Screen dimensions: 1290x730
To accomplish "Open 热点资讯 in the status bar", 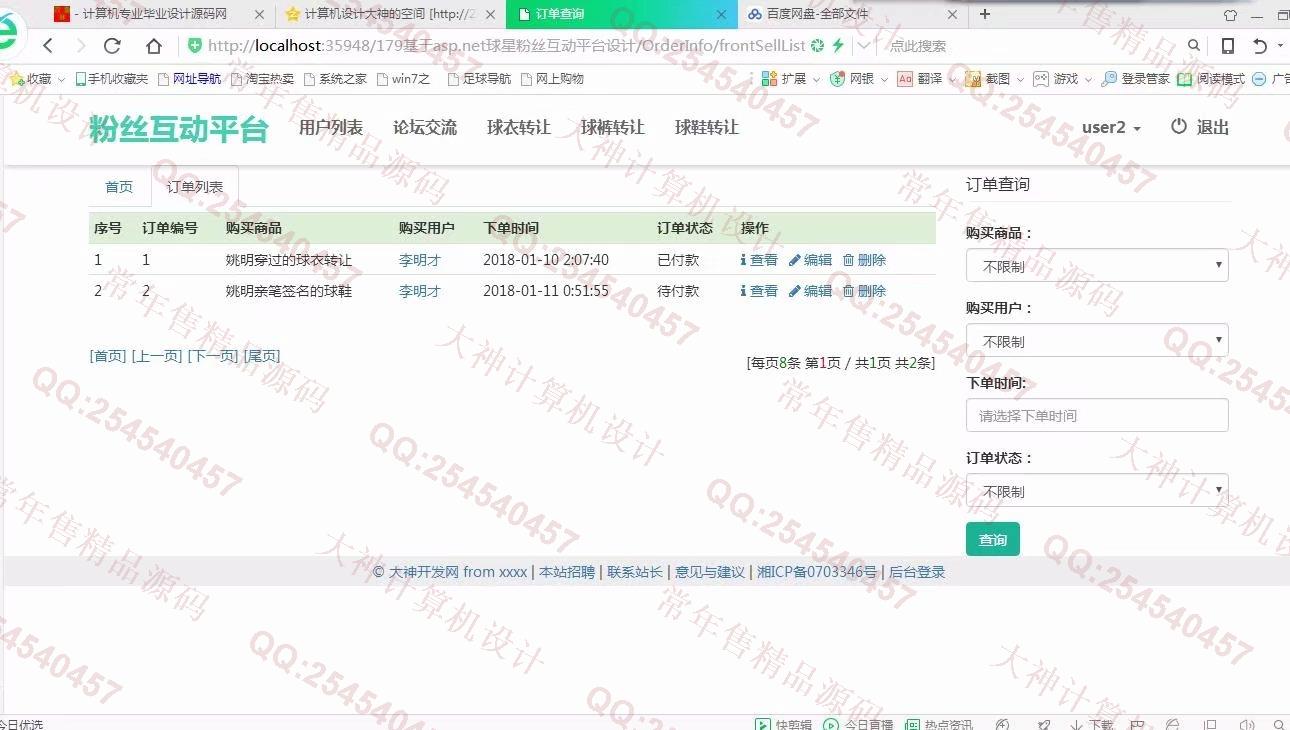I will pyautogui.click(x=939, y=724).
